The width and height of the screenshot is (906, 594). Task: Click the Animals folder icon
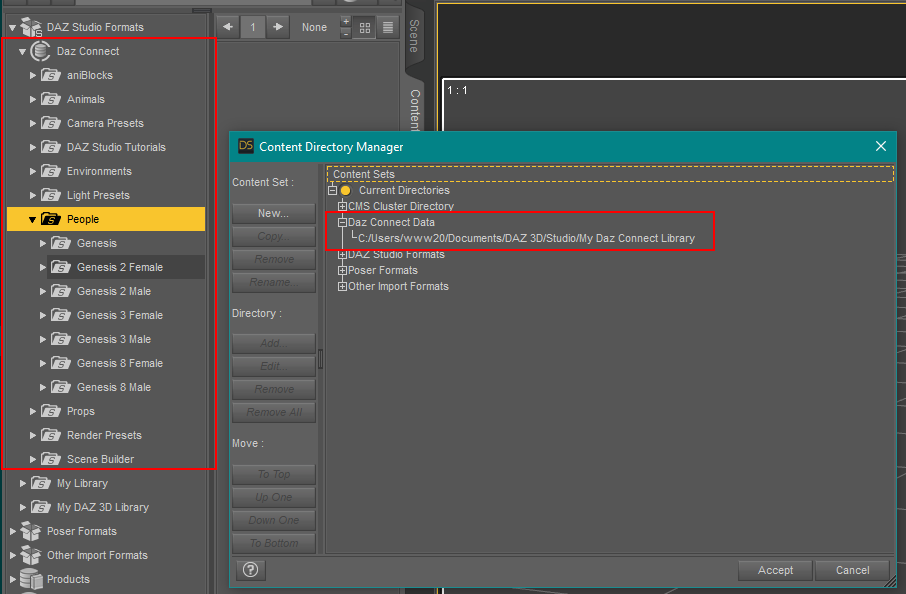click(51, 99)
